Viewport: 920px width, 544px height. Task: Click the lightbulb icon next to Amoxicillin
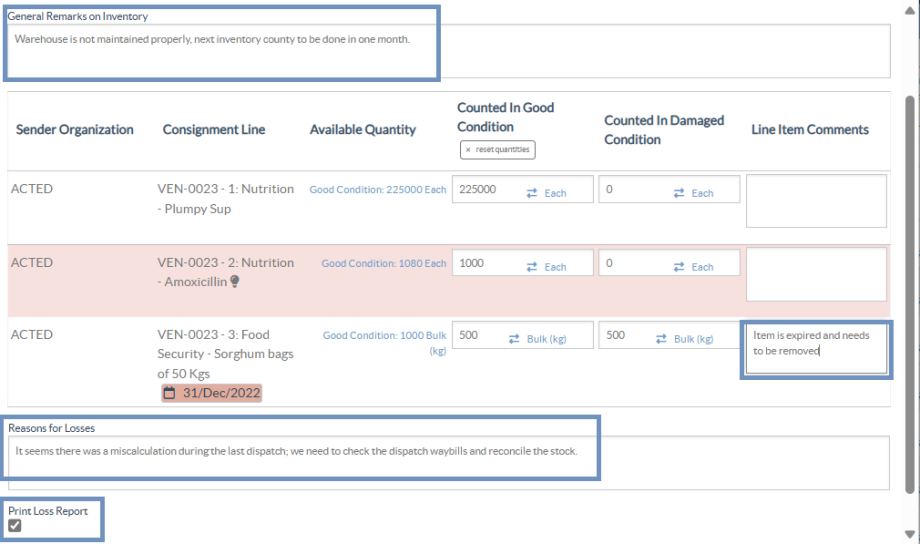235,282
